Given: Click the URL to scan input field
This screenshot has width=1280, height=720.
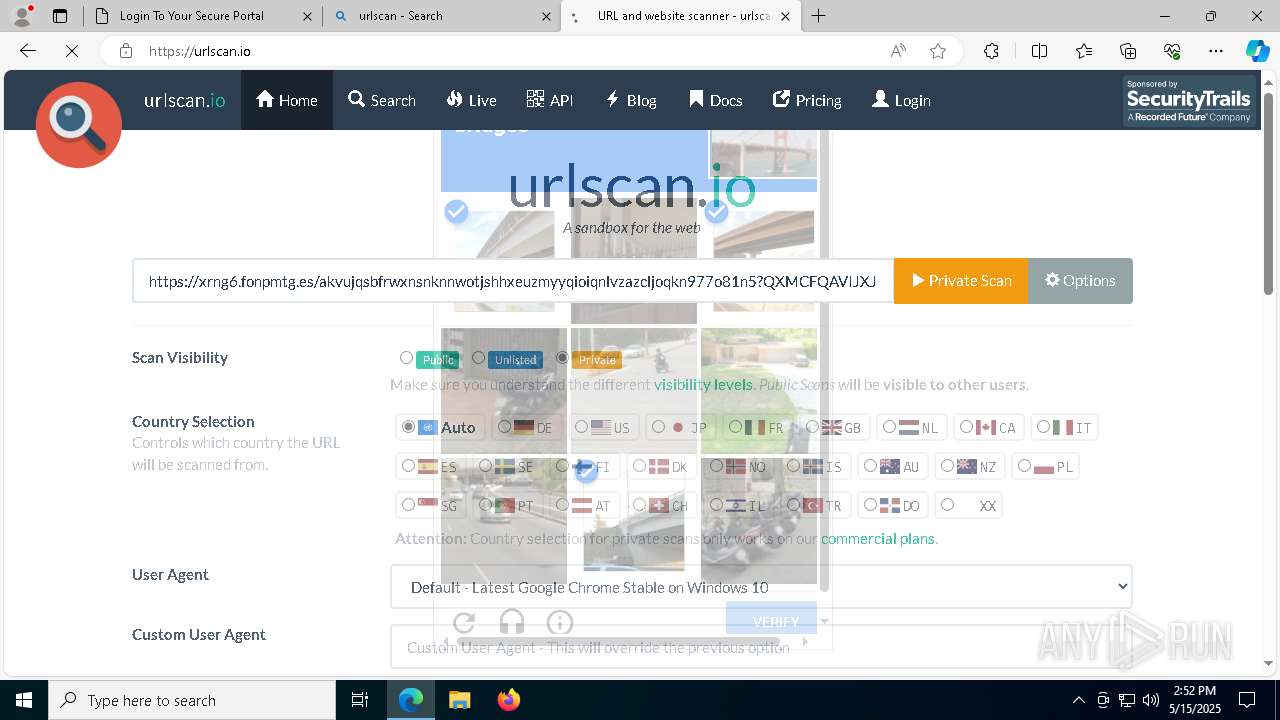Looking at the screenshot, I should (513, 281).
